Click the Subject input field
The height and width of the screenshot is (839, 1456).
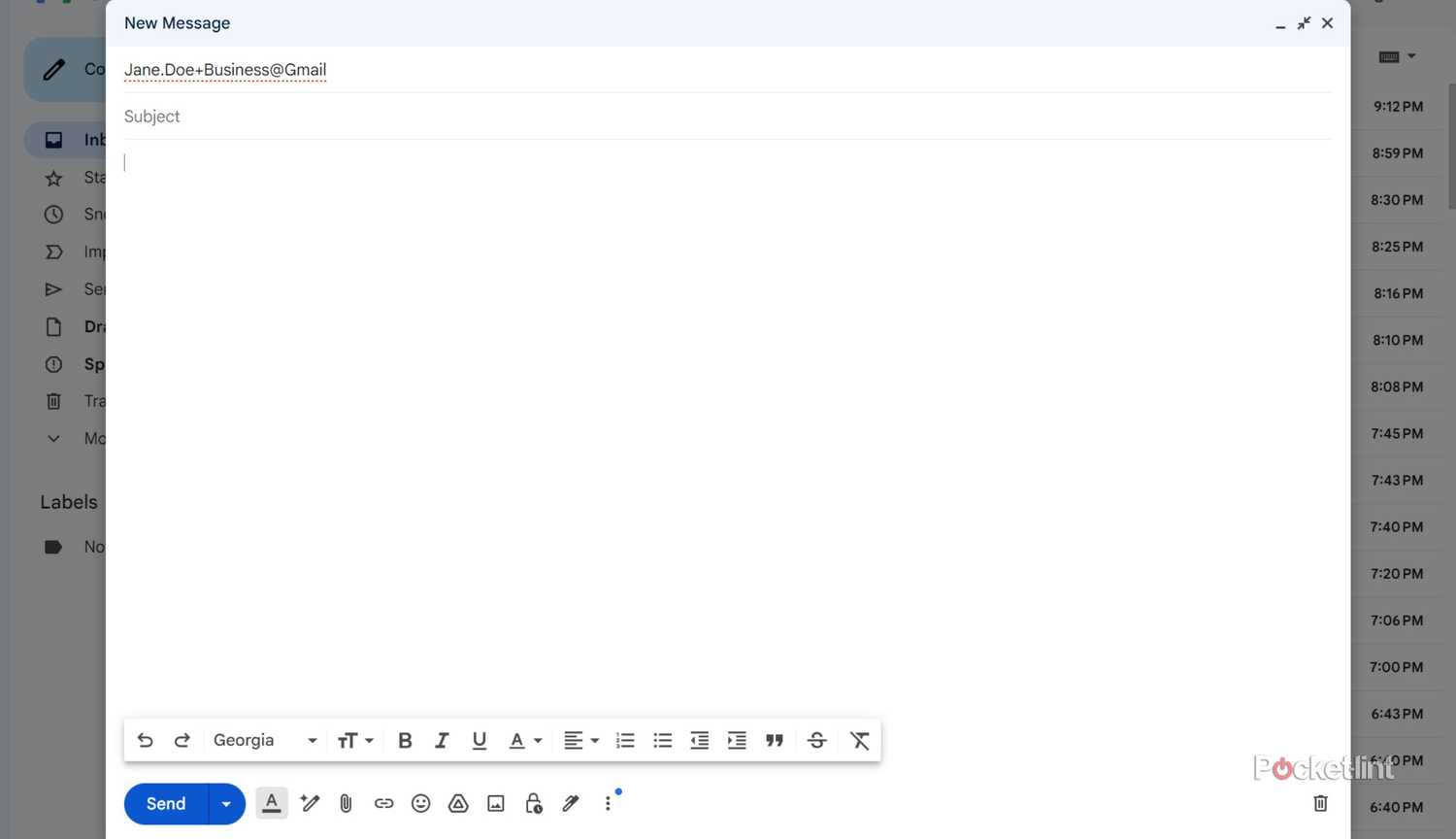388,116
